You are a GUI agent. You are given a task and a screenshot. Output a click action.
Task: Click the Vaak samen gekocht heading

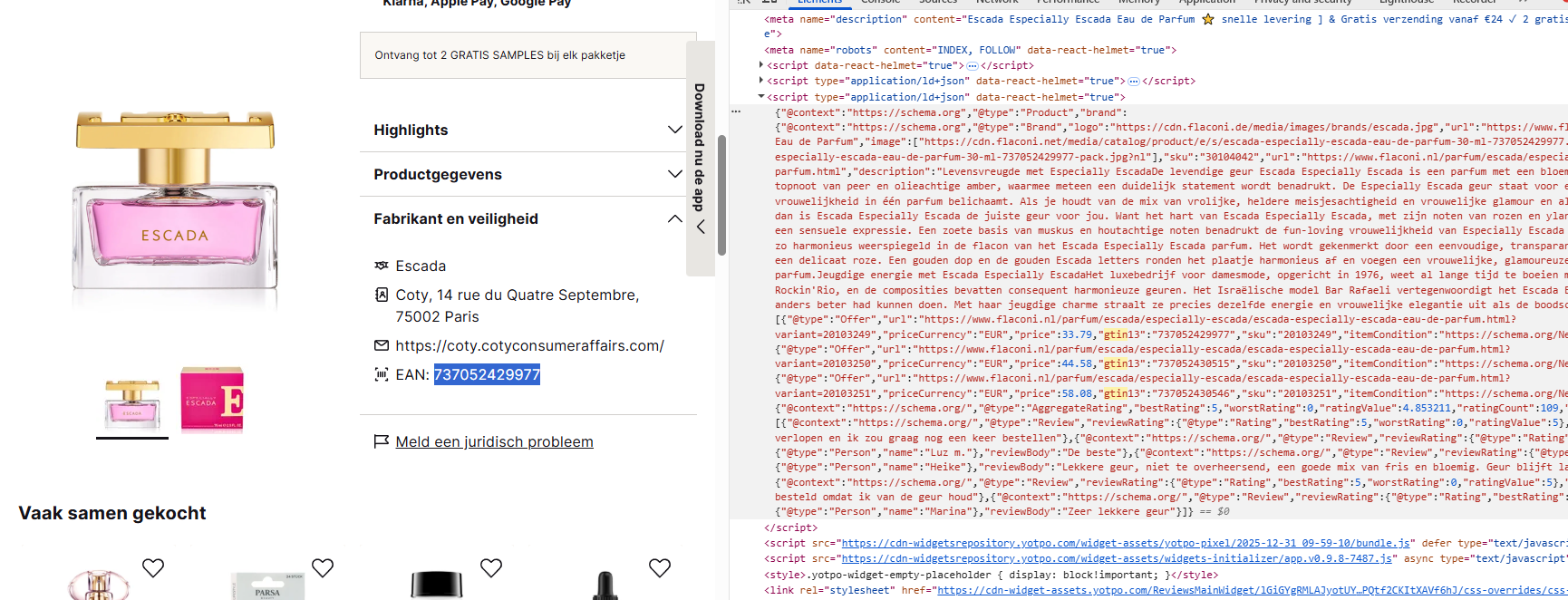click(x=112, y=513)
